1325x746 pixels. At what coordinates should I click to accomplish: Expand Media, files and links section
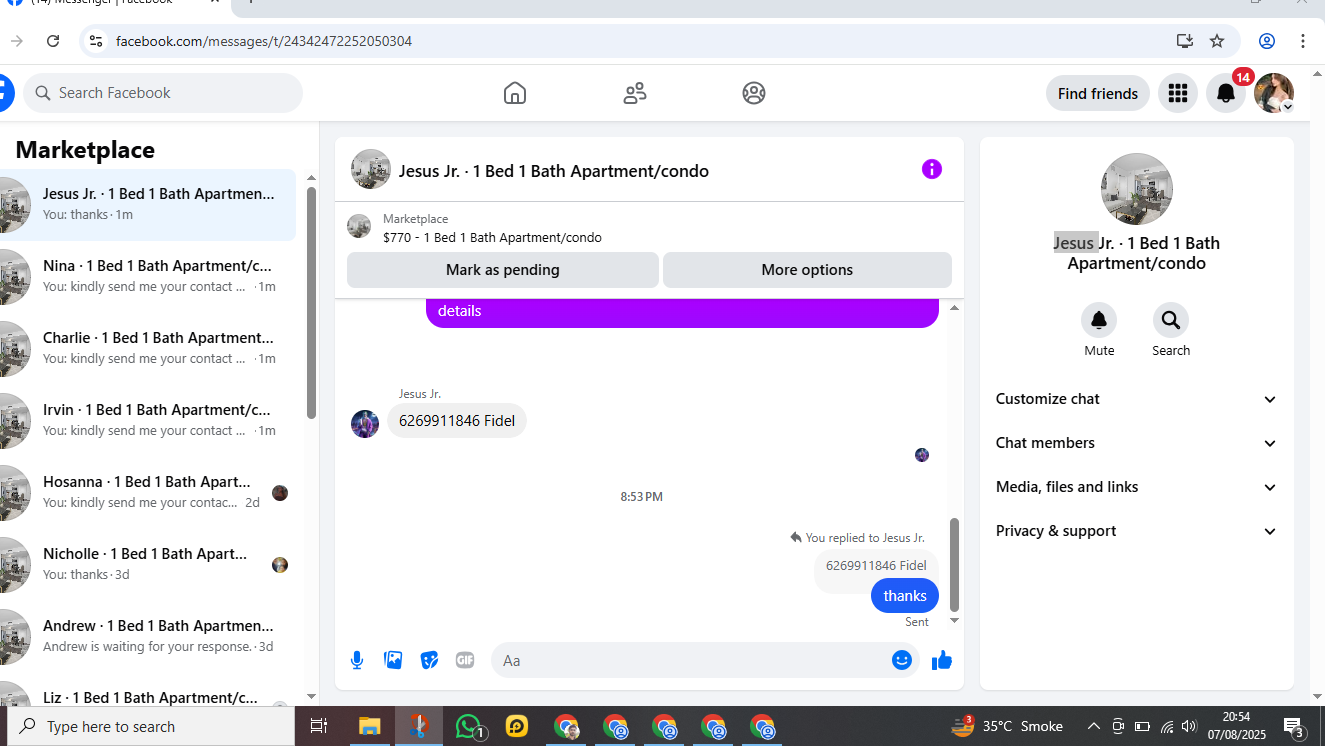1137,487
